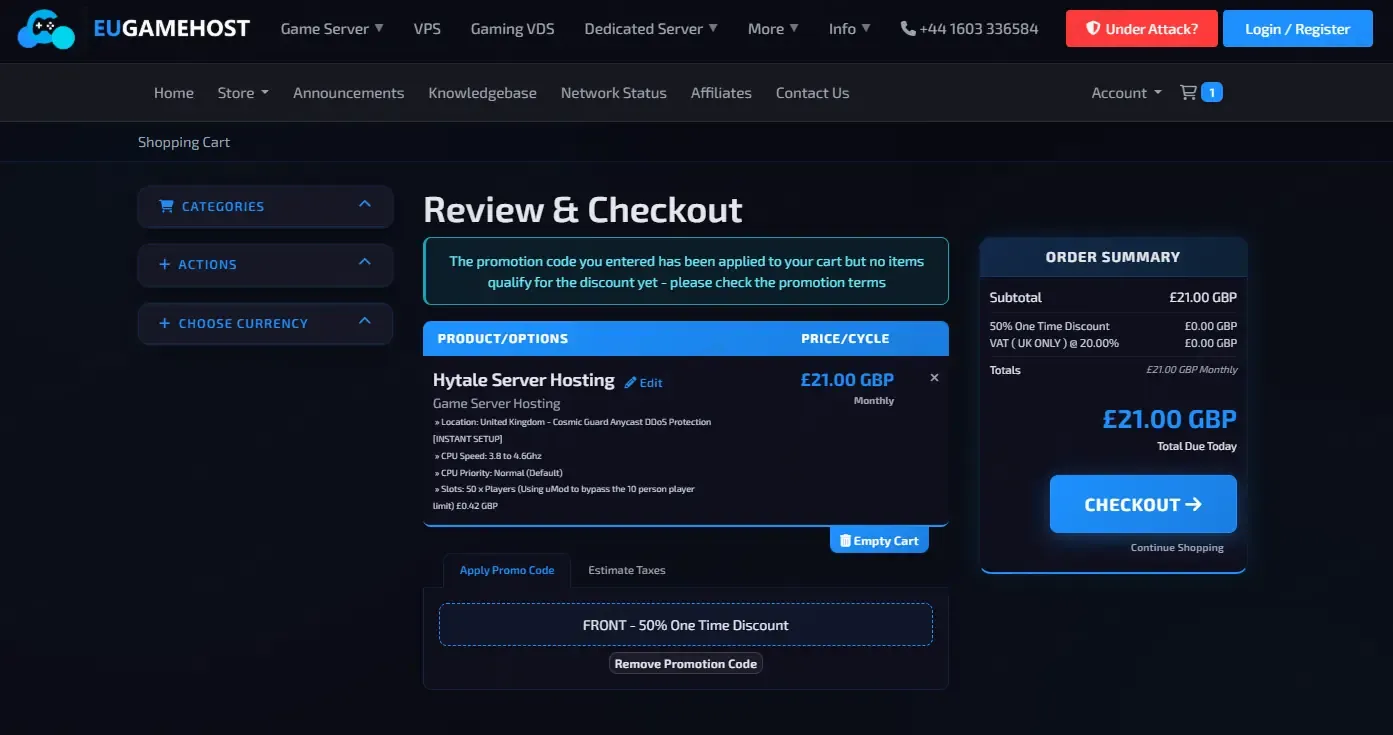Click the cart icon beside Categories

[166, 206]
